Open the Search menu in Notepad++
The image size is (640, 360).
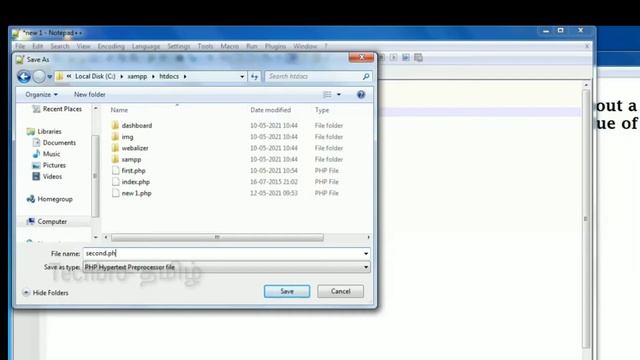60,46
